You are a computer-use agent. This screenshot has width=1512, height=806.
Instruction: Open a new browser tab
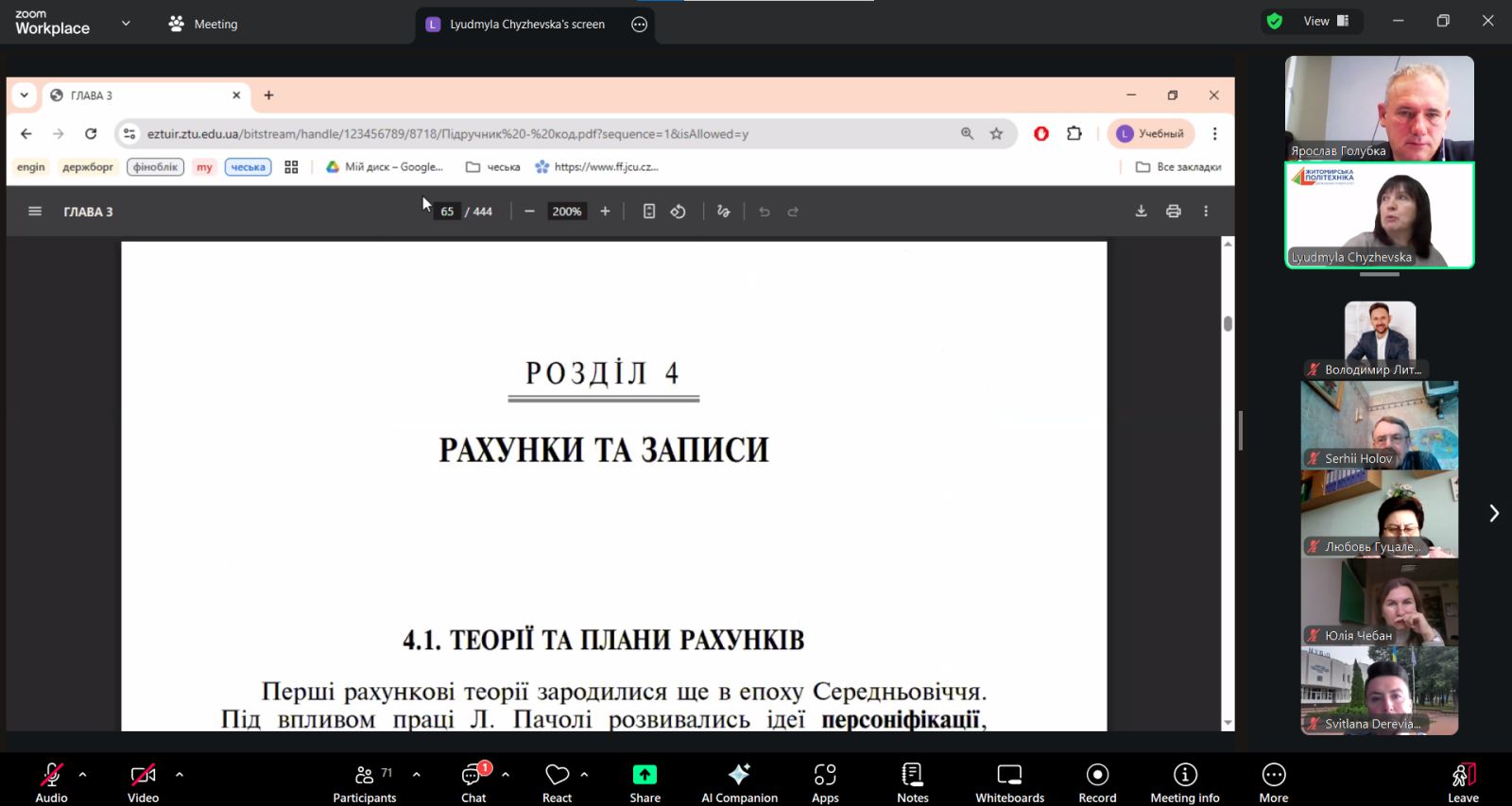point(269,95)
